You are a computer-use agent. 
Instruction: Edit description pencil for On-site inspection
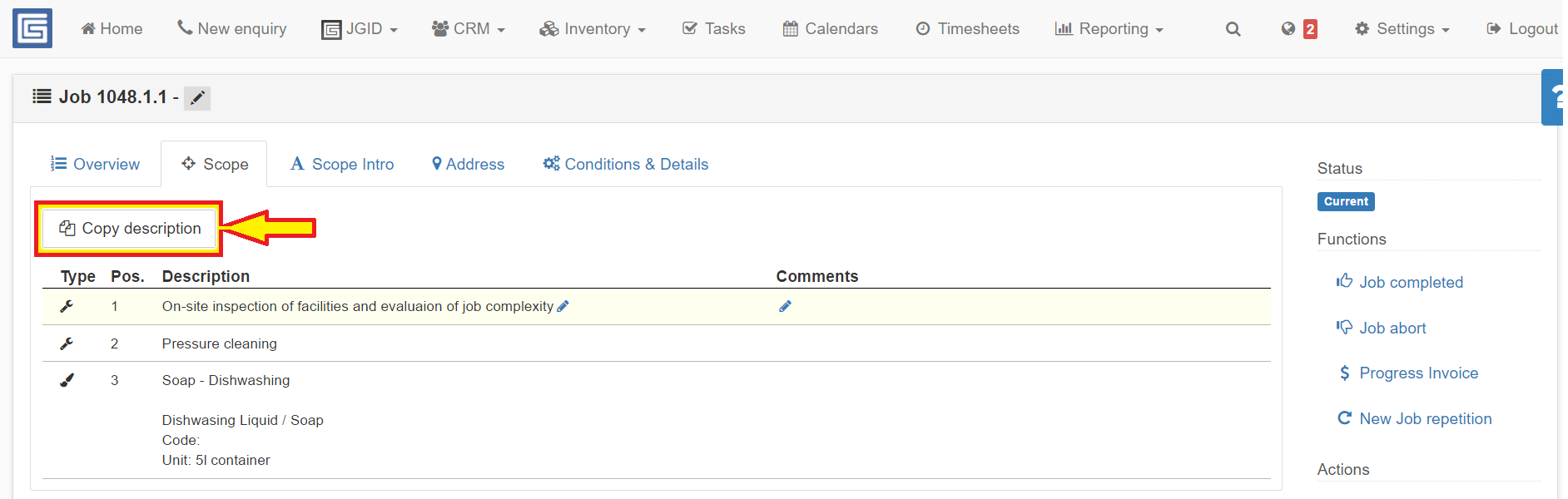coord(563,306)
